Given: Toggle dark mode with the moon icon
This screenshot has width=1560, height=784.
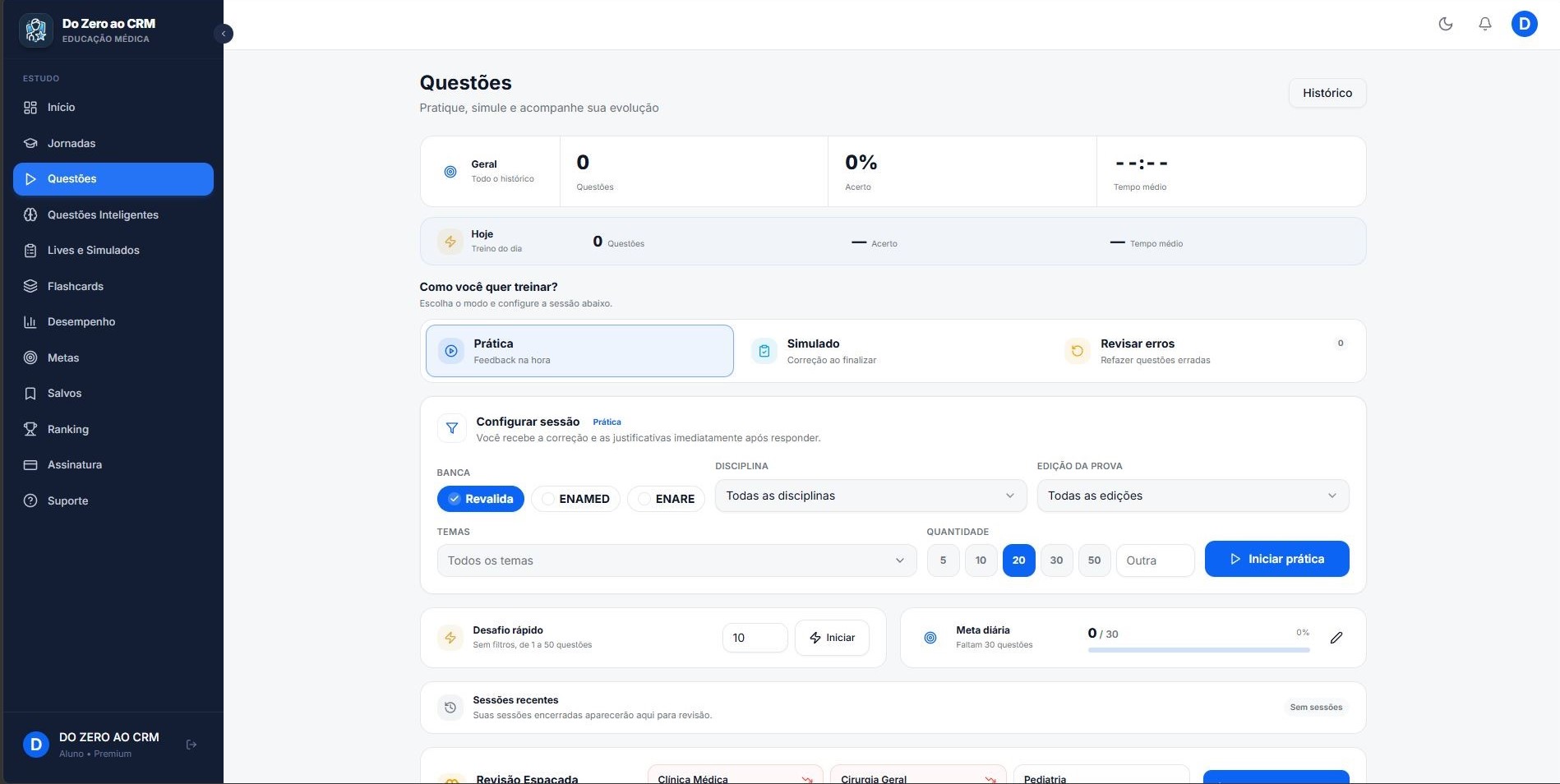Looking at the screenshot, I should [x=1446, y=24].
